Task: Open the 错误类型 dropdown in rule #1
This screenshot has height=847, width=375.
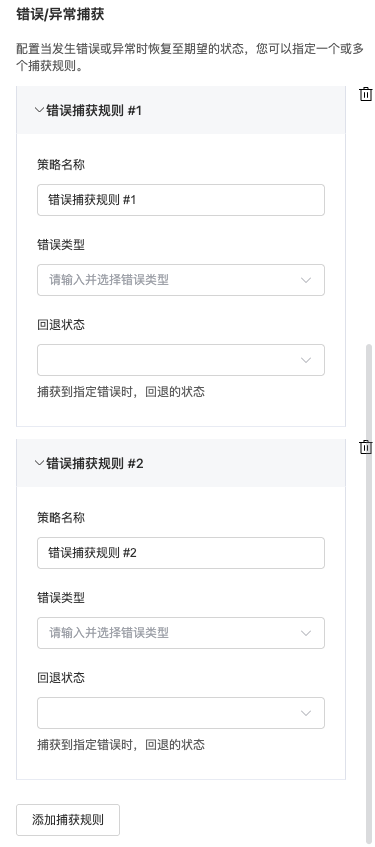Action: (181, 280)
